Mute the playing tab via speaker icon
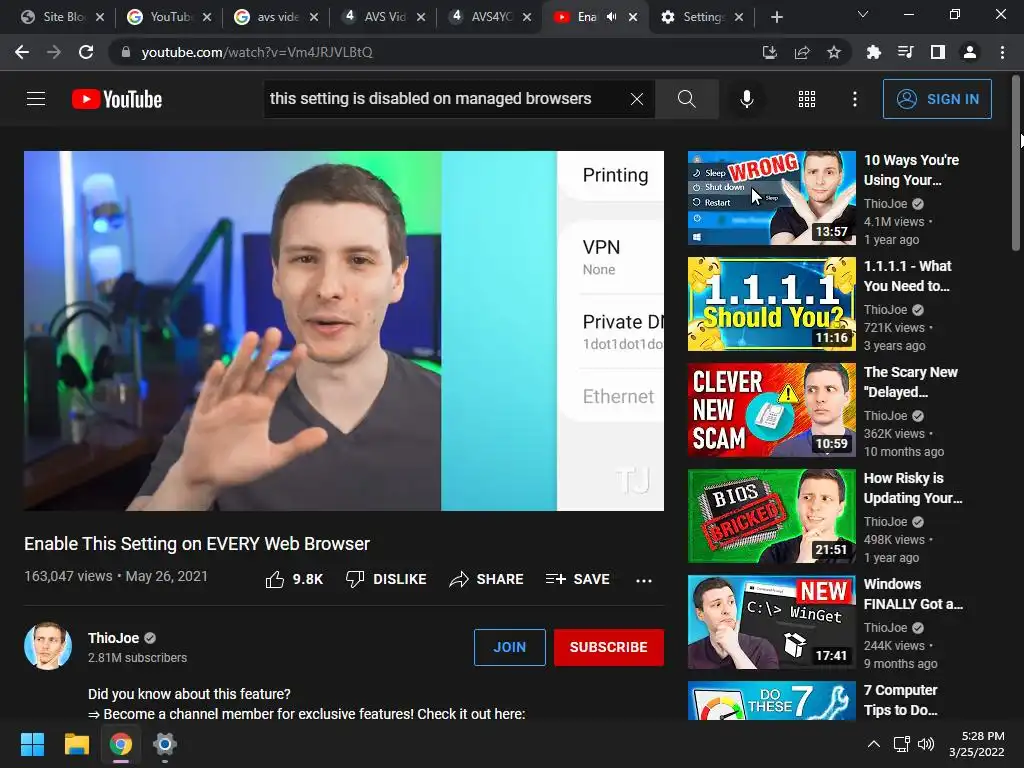The width and height of the screenshot is (1024, 768). click(x=611, y=17)
